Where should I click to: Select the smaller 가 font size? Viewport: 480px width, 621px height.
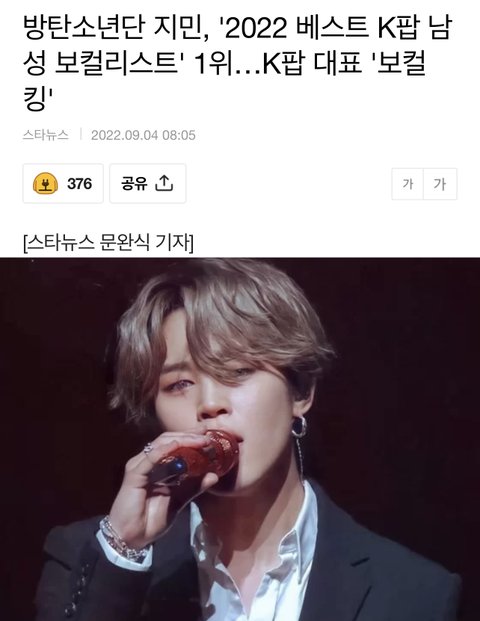408,184
